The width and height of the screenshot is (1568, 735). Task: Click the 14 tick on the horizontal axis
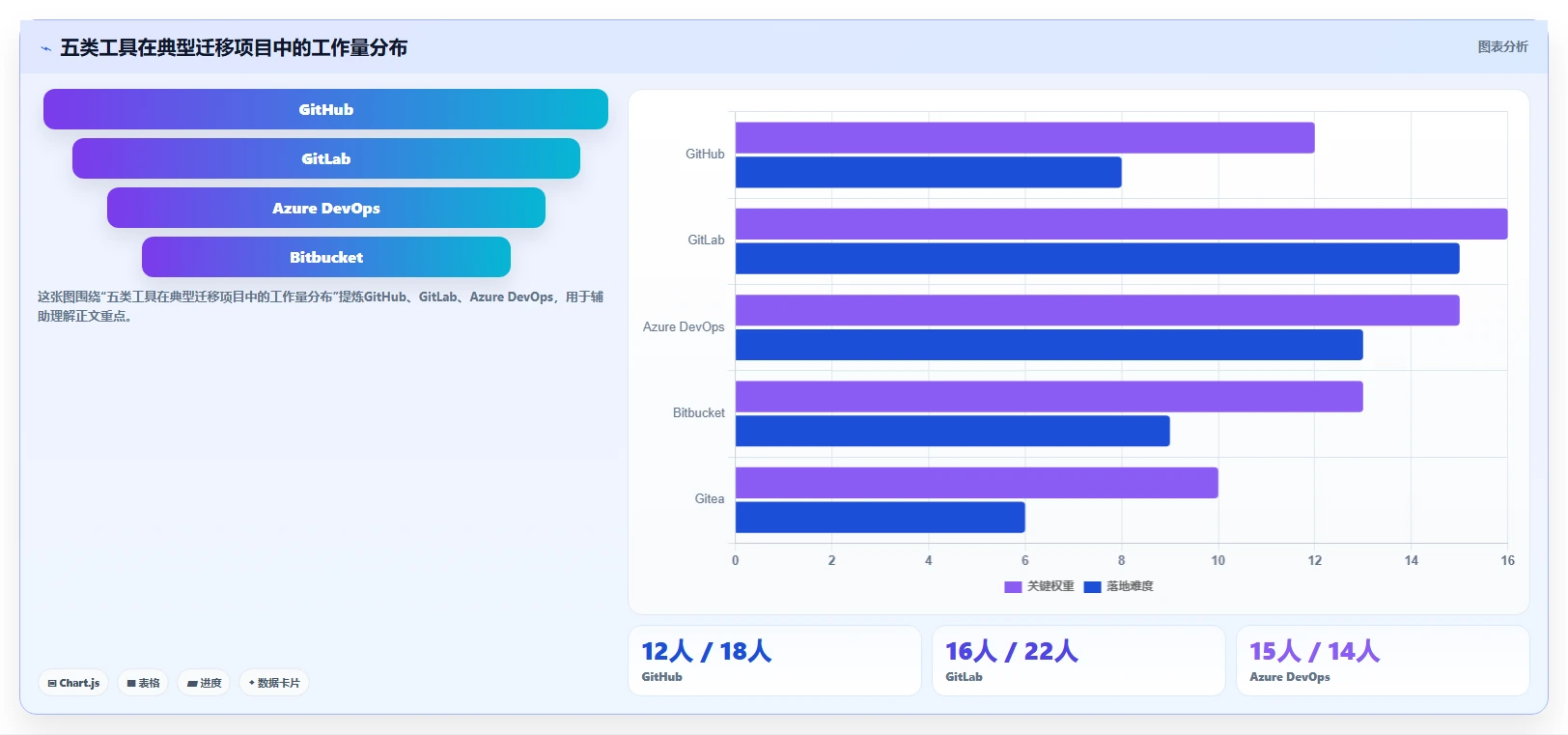coord(1412,560)
